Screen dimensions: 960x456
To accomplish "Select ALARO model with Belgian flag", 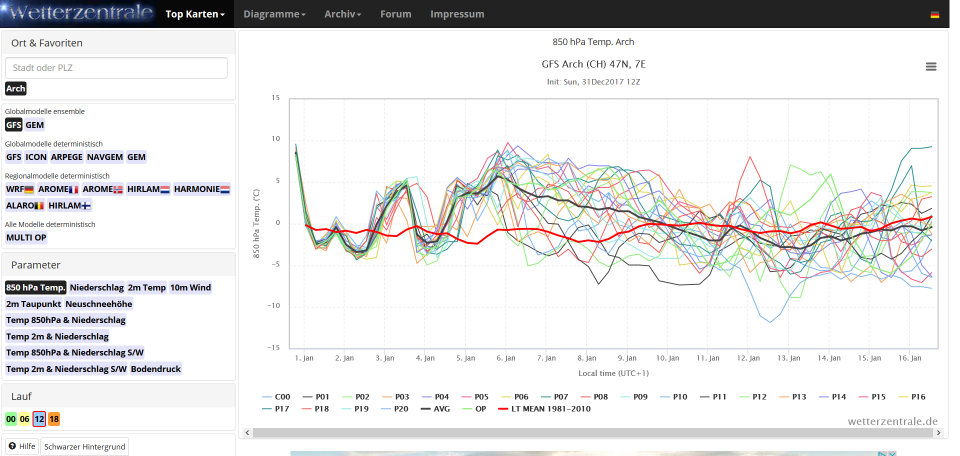I will [x=25, y=205].
